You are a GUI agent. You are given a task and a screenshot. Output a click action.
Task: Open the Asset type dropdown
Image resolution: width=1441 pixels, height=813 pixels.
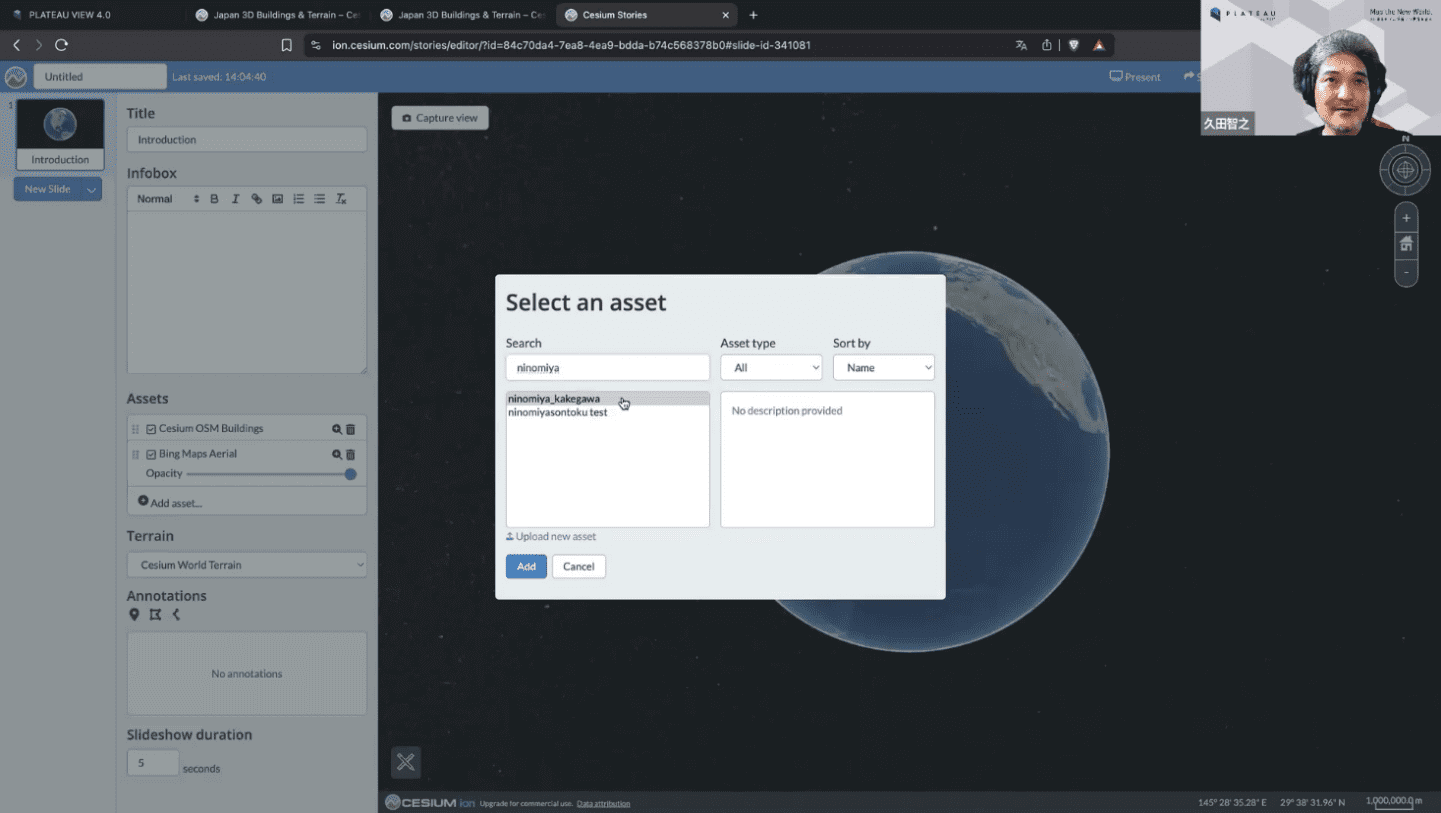coord(771,368)
